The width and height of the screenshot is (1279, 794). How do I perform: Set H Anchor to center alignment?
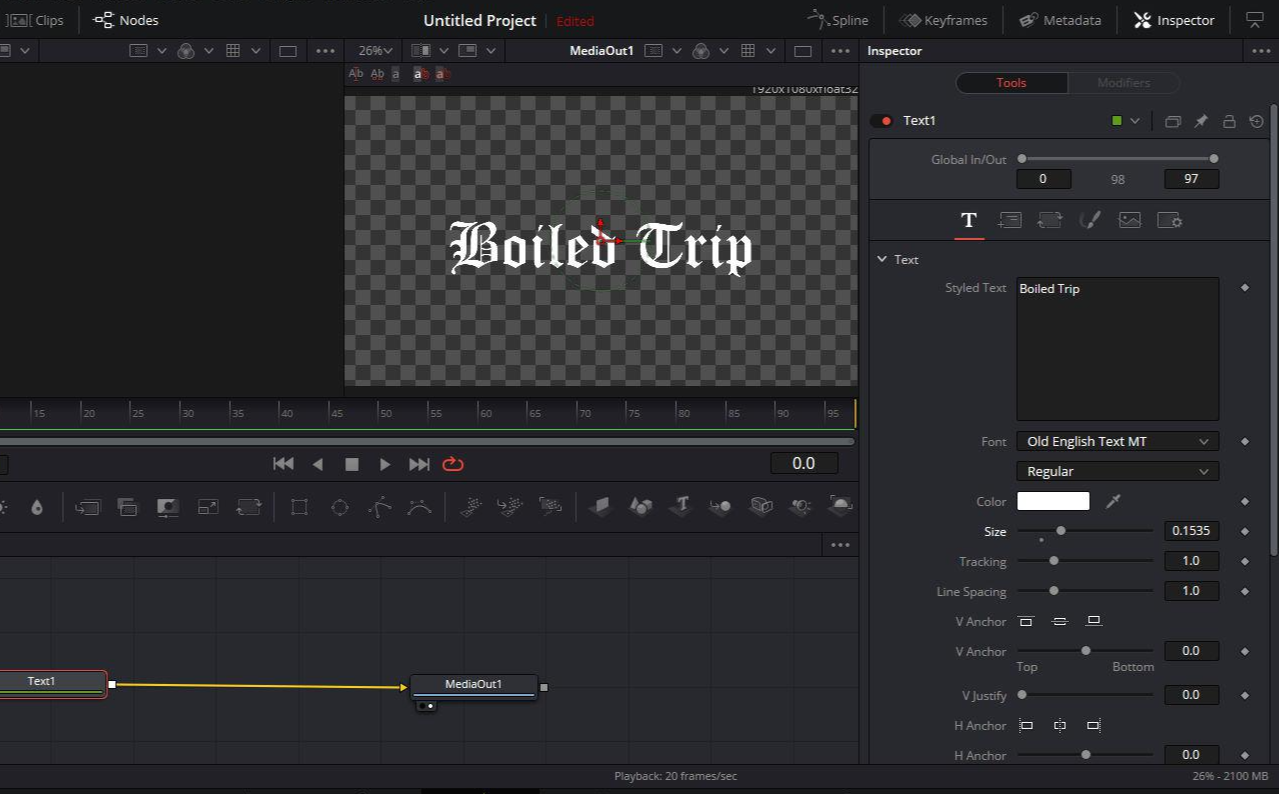(1060, 725)
